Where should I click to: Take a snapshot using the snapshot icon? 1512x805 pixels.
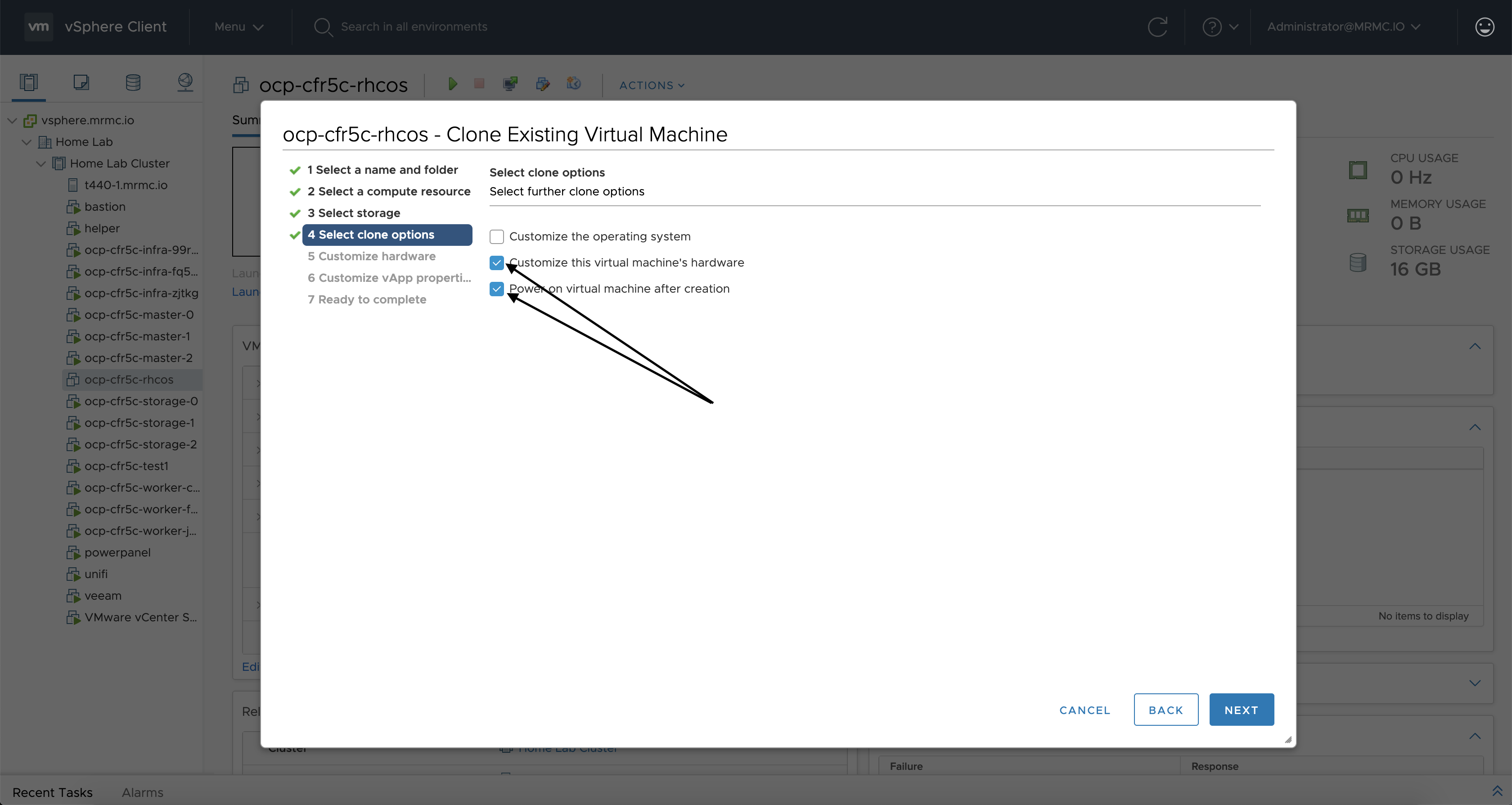573,84
